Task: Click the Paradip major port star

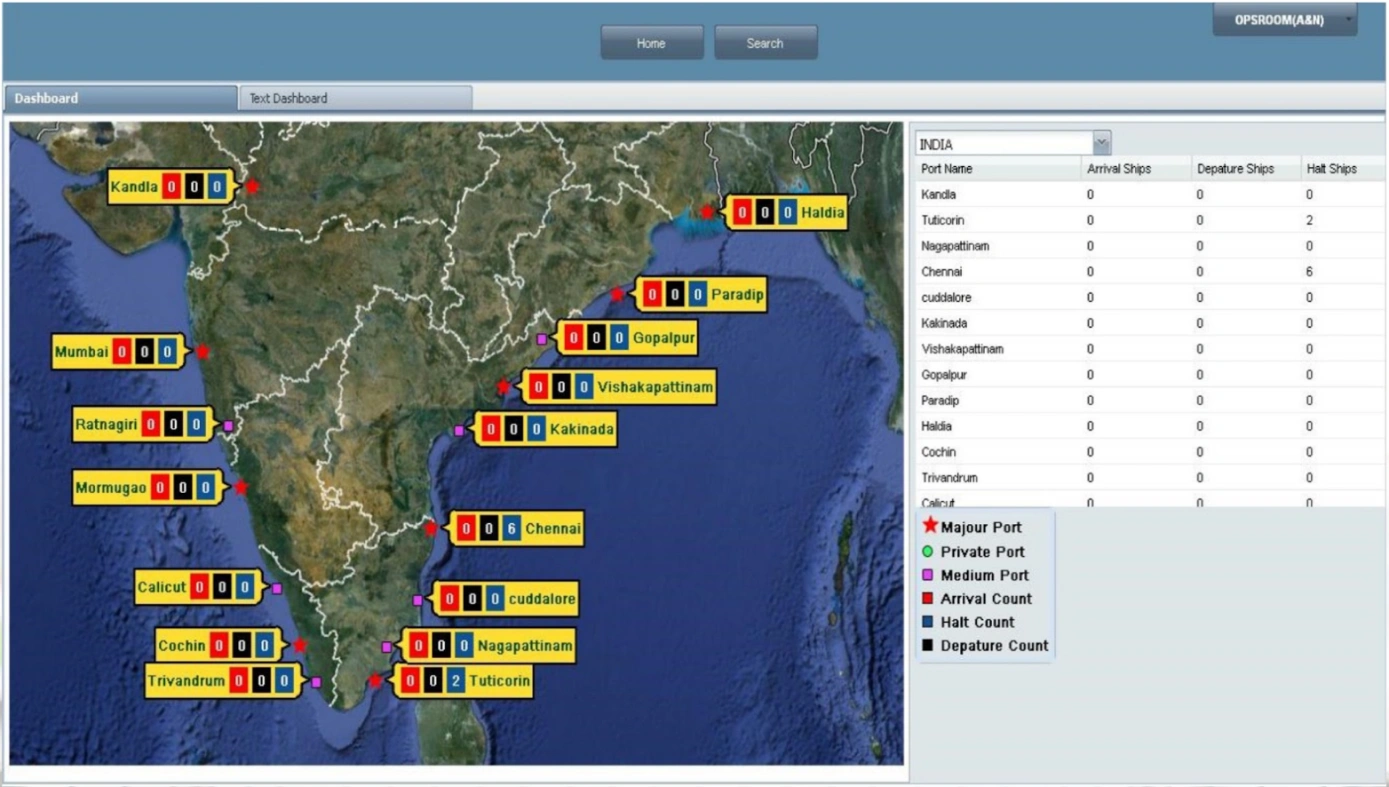Action: (x=618, y=293)
